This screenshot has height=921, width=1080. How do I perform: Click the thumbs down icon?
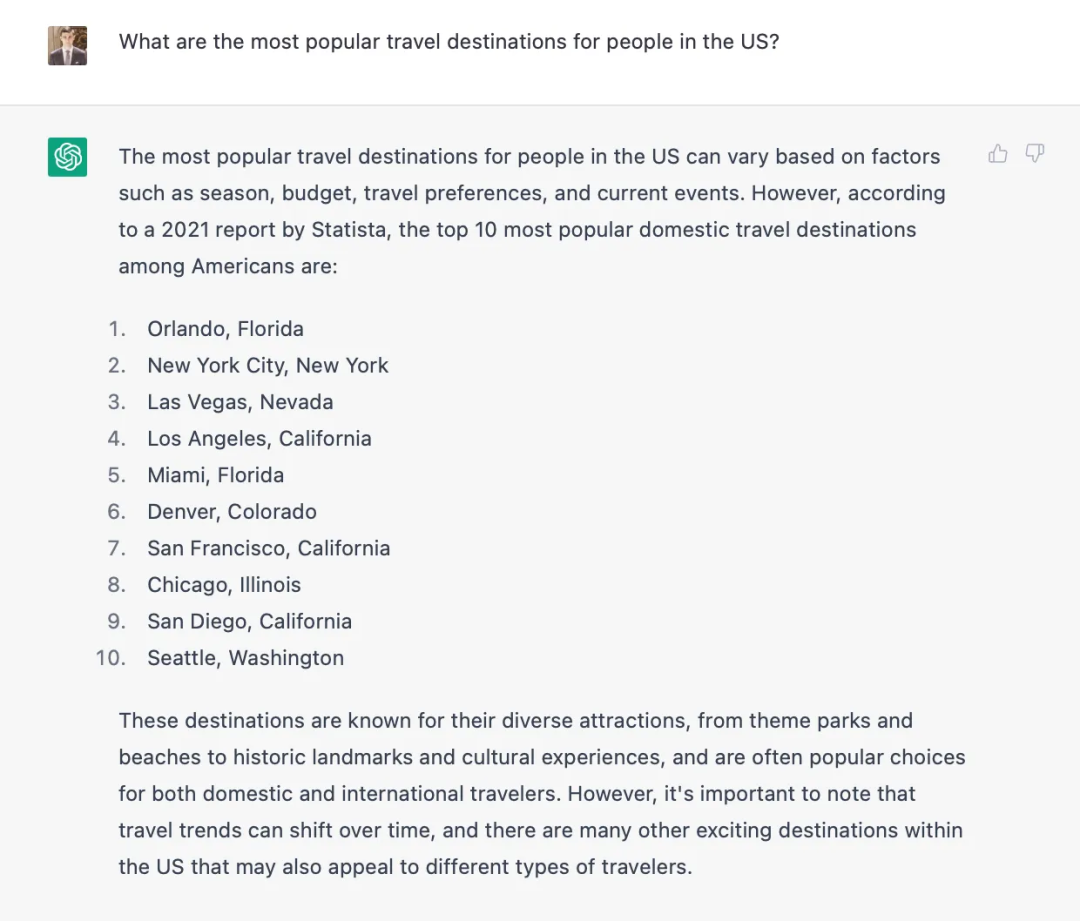click(x=1035, y=154)
